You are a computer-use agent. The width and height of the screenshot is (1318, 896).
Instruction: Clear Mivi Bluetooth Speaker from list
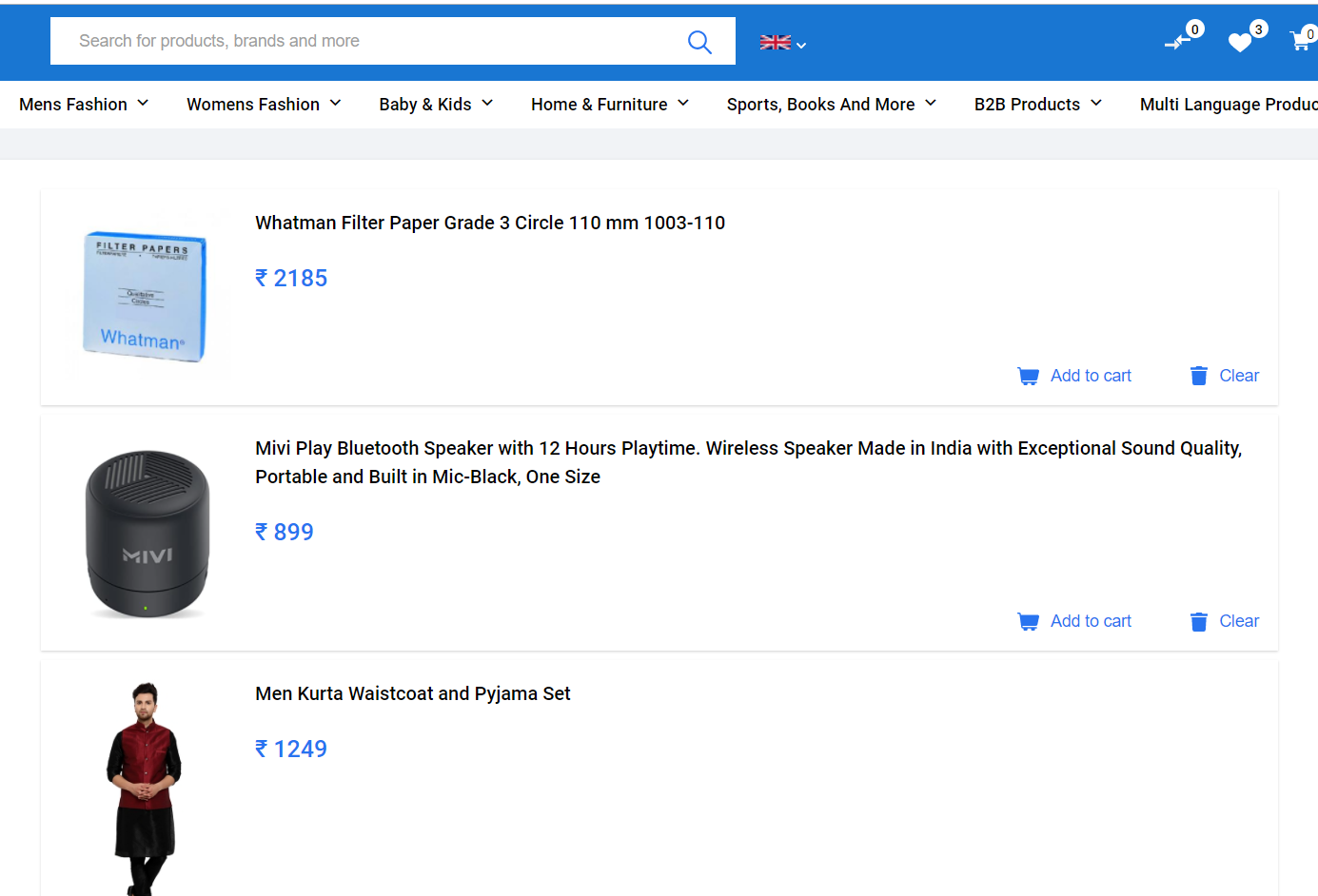click(1239, 621)
